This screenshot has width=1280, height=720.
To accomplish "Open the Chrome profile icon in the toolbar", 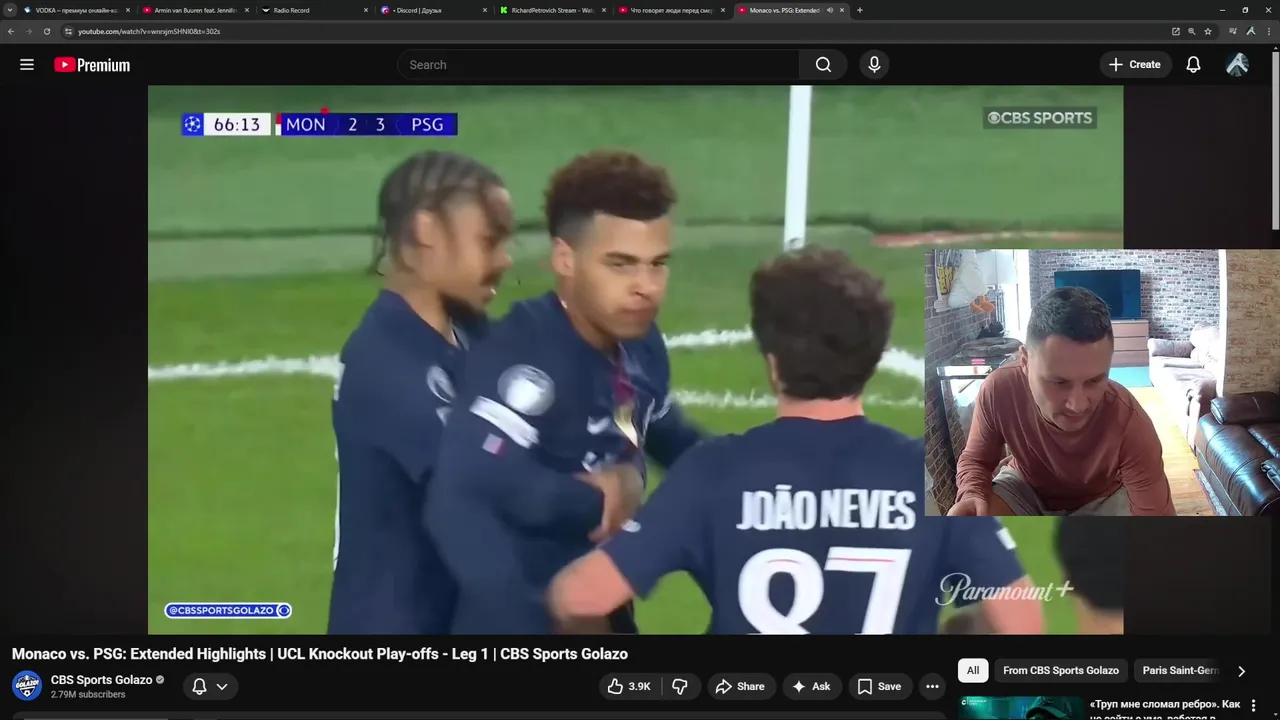I will tap(1250, 31).
